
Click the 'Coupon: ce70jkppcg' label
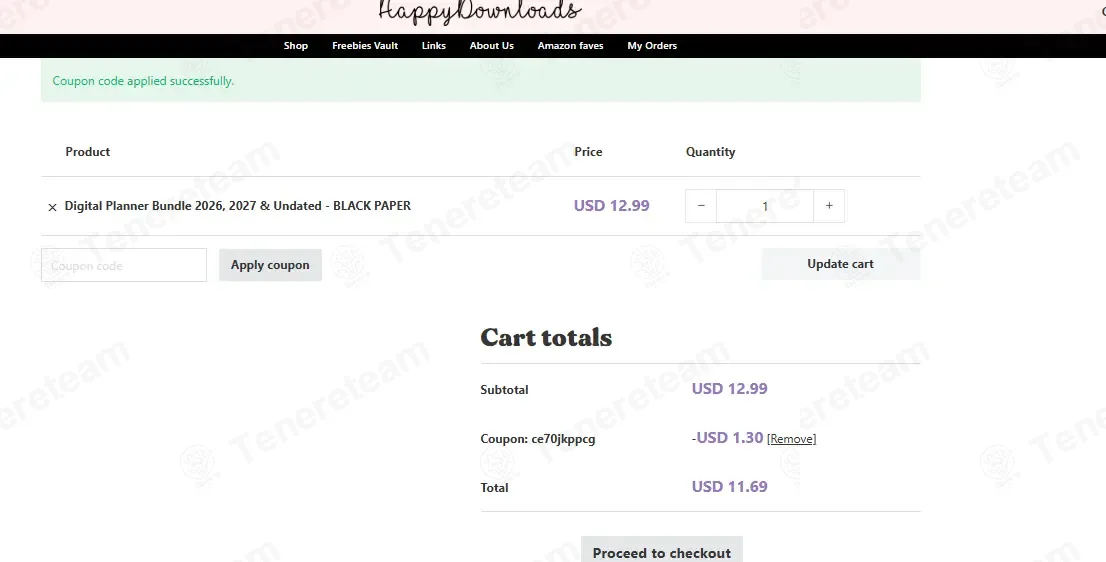pos(537,439)
